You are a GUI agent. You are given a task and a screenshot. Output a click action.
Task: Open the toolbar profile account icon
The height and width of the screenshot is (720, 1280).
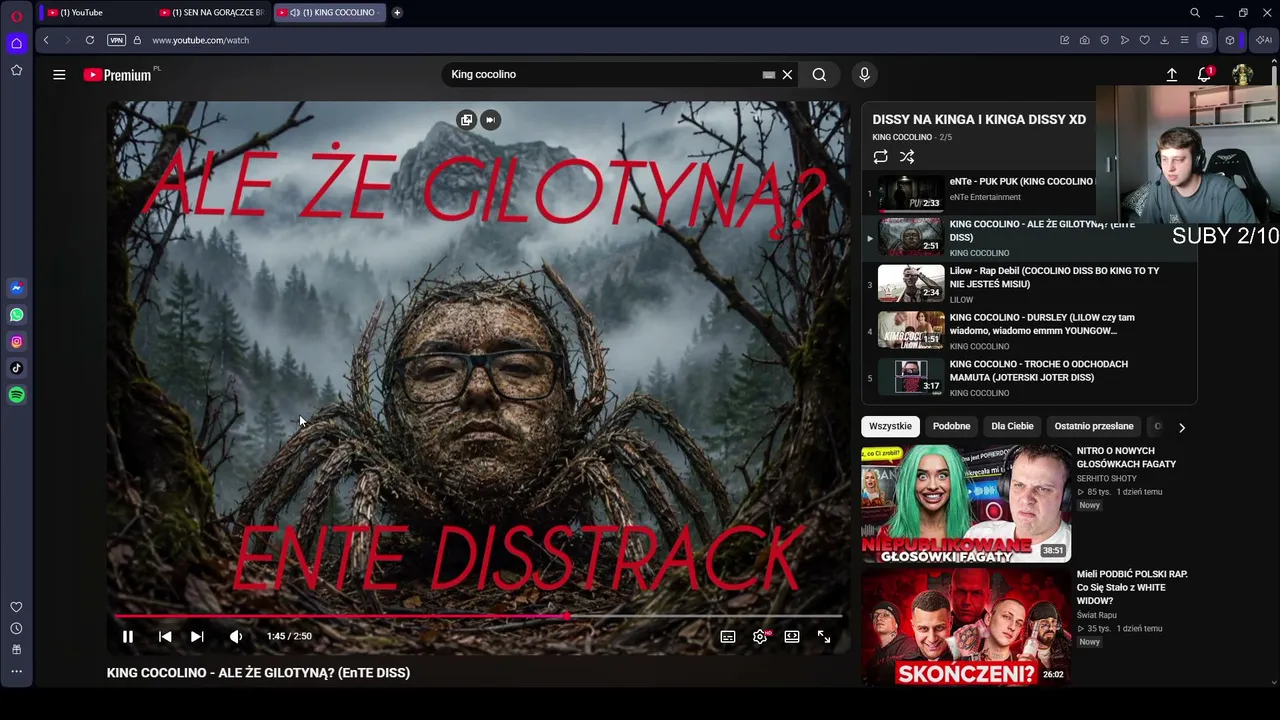1204,40
